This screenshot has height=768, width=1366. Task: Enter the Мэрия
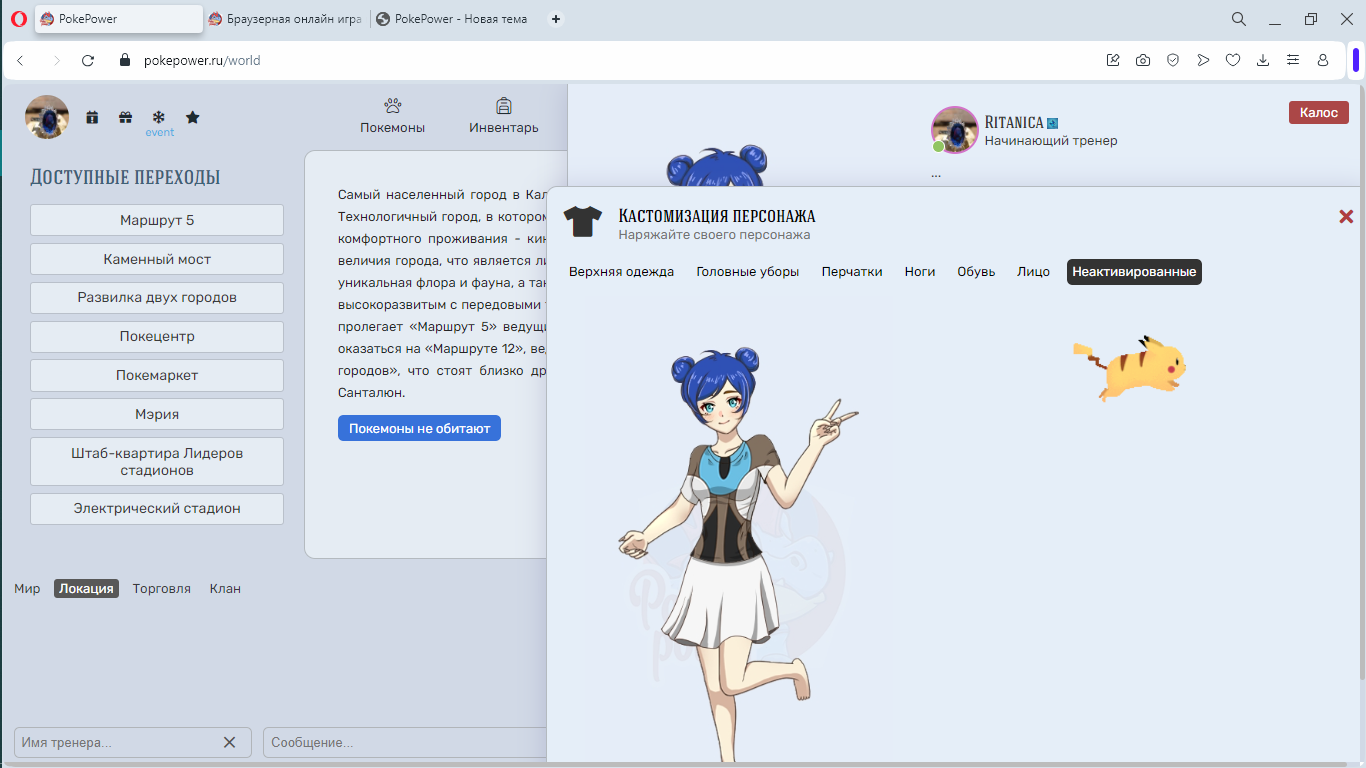[x=157, y=414]
